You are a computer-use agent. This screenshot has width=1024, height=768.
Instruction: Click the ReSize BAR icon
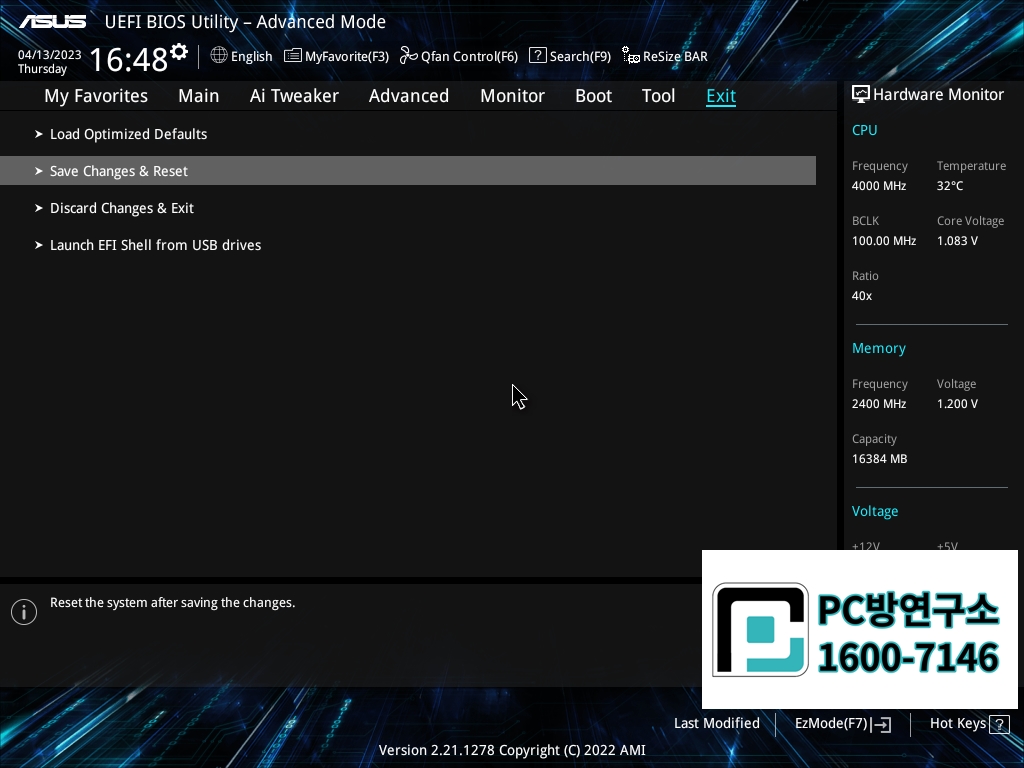tap(631, 56)
